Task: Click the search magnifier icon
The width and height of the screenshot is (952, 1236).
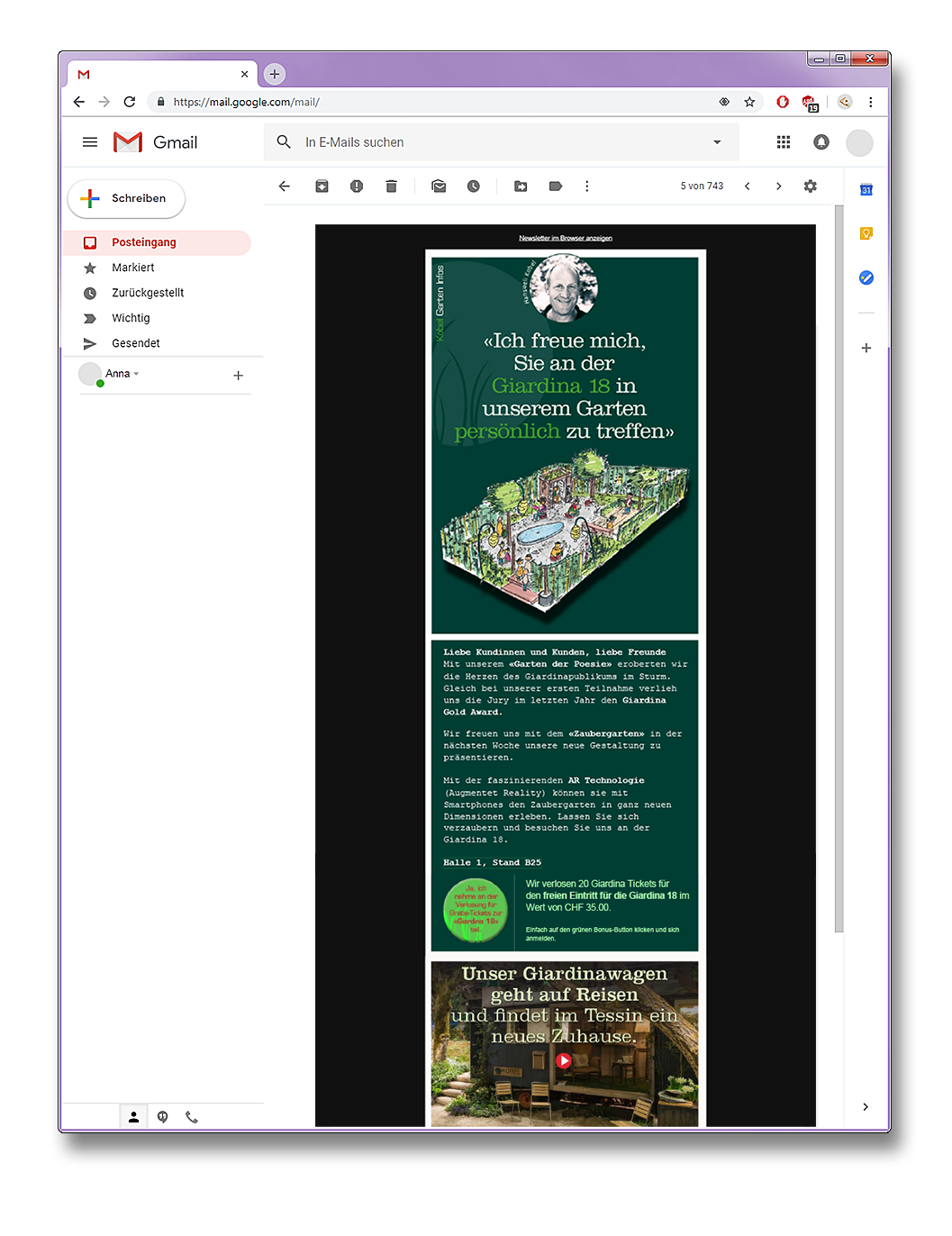Action: coord(284,142)
